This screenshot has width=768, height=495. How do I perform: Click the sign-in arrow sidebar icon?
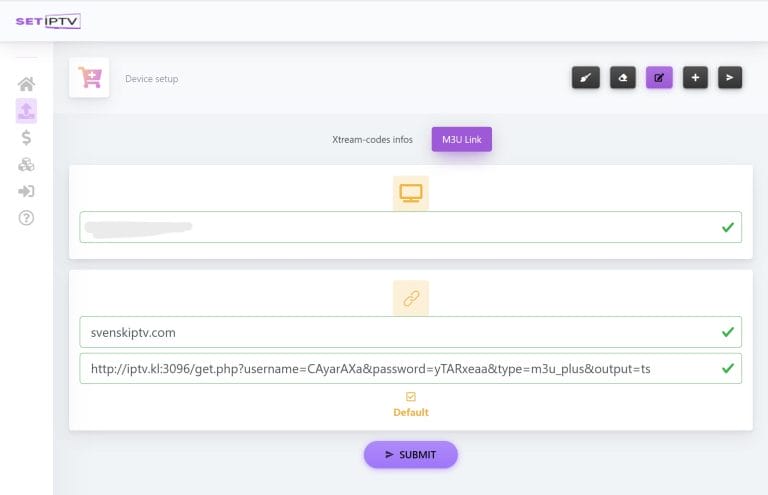point(27,191)
